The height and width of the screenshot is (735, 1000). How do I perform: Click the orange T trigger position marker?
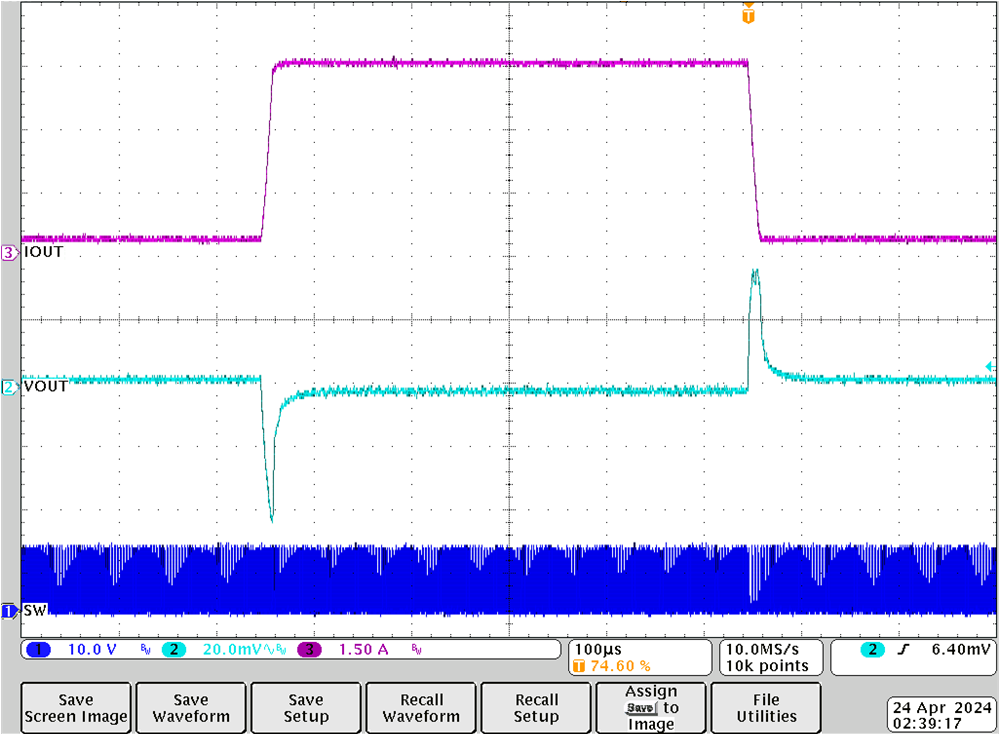[x=747, y=16]
